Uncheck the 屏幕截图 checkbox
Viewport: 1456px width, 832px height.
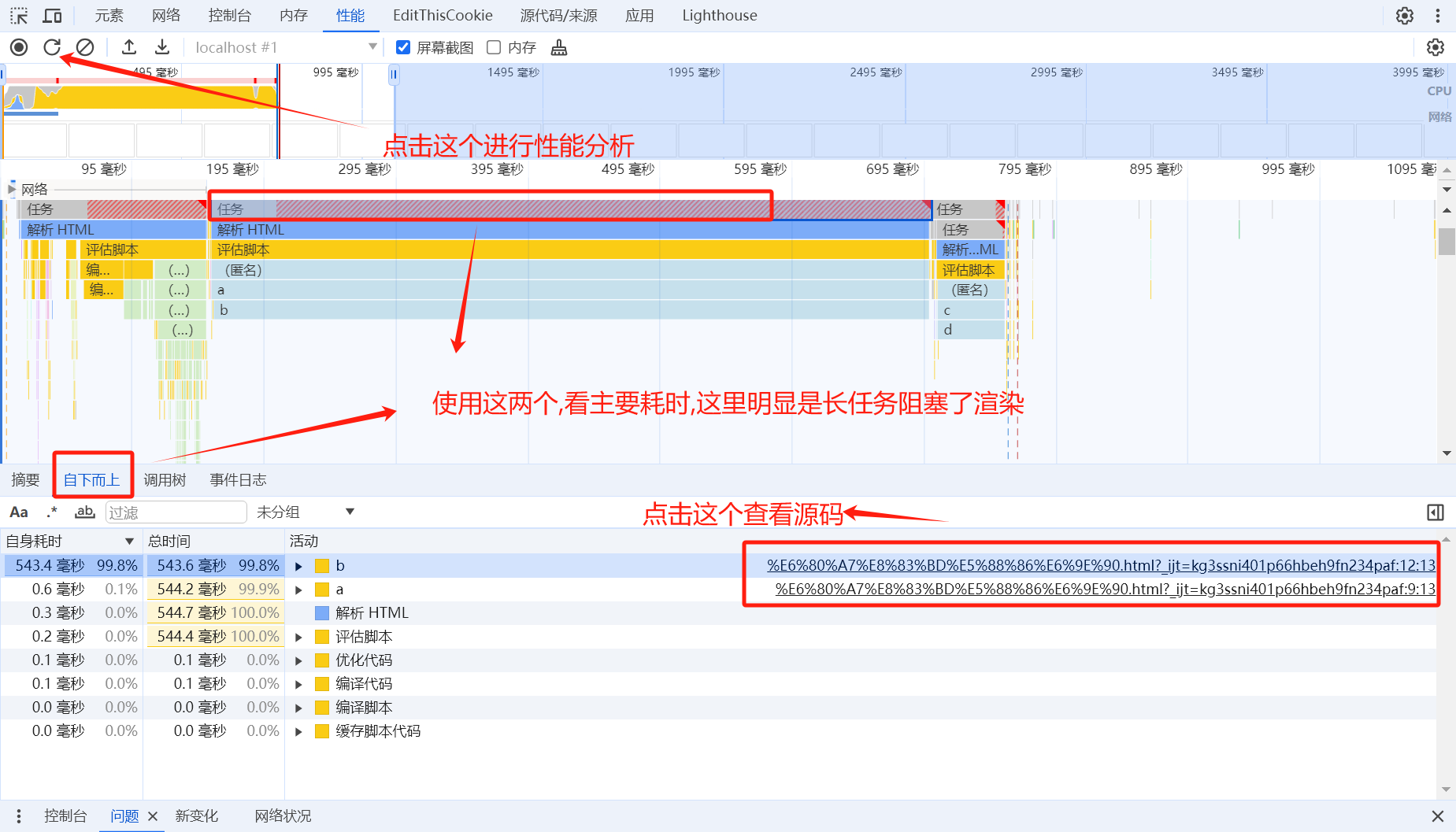[403, 47]
